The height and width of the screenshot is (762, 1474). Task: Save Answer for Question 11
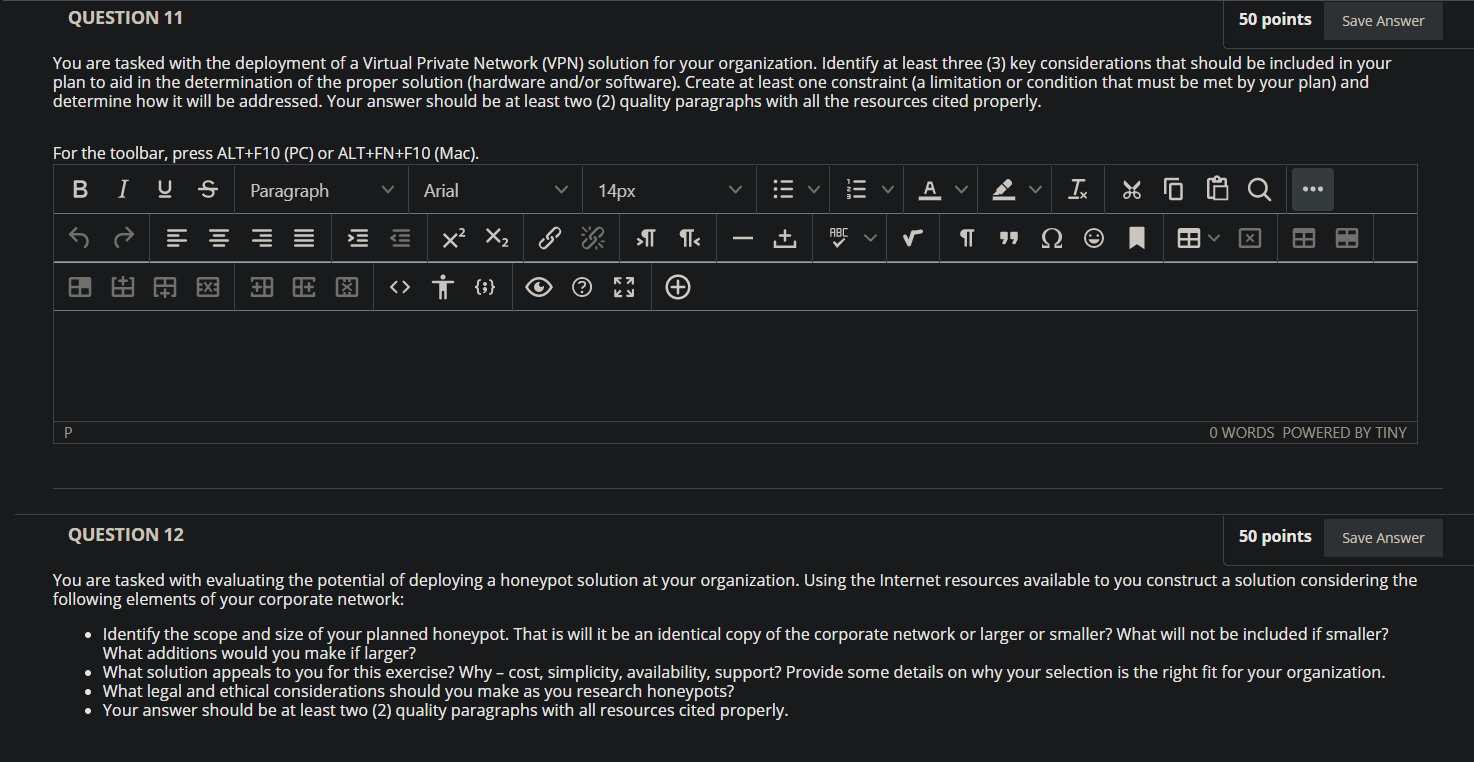click(x=1383, y=21)
